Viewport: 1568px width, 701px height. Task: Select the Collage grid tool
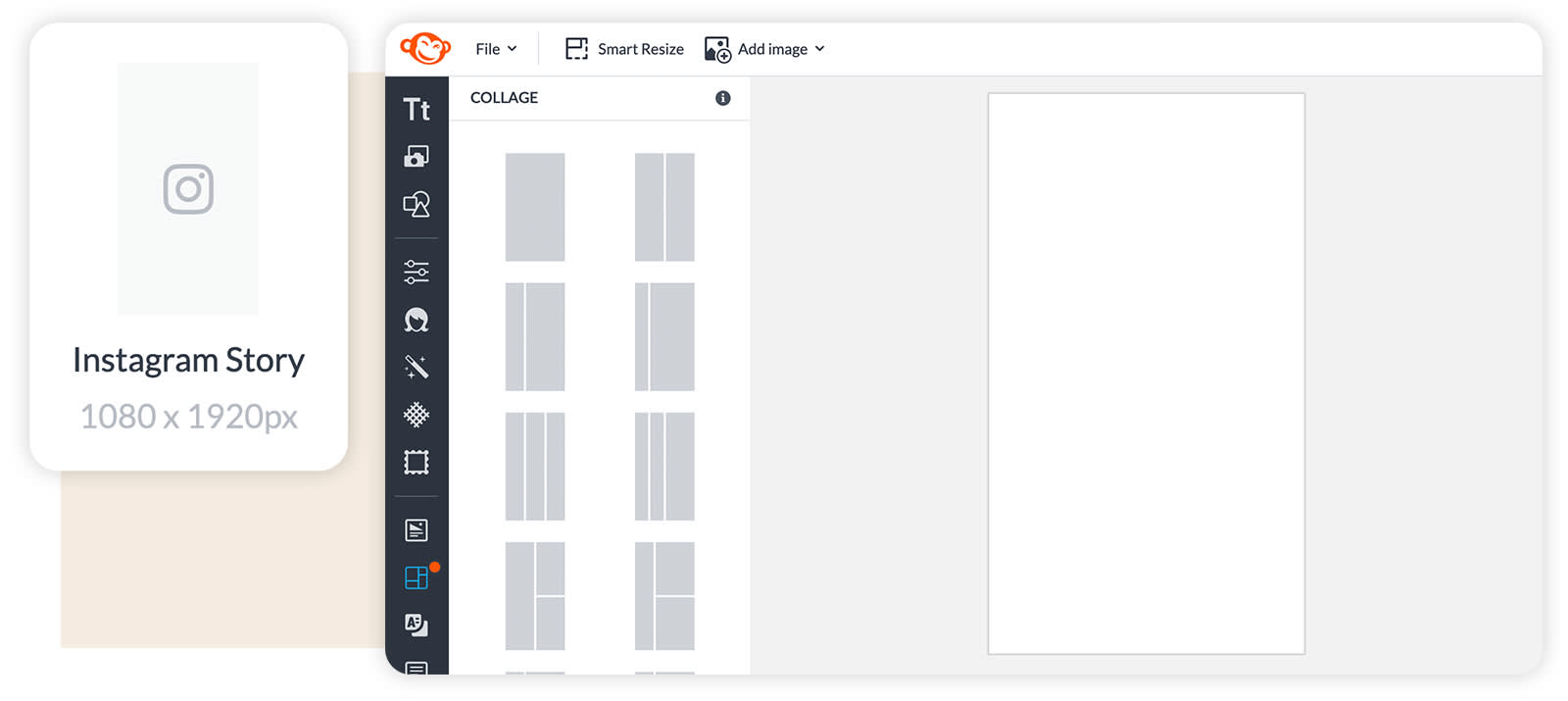416,577
